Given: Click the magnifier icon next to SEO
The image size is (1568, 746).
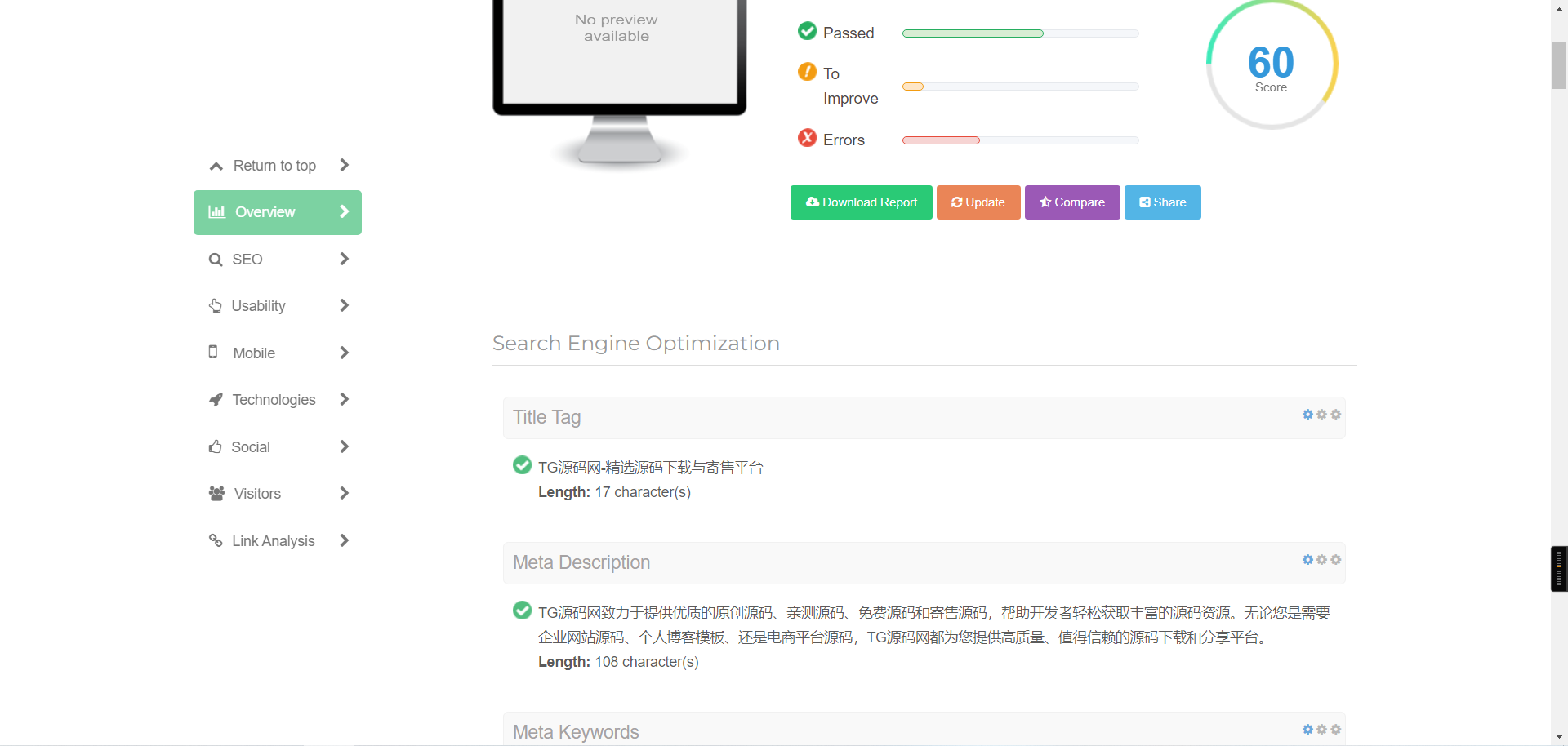Looking at the screenshot, I should [x=216, y=260].
